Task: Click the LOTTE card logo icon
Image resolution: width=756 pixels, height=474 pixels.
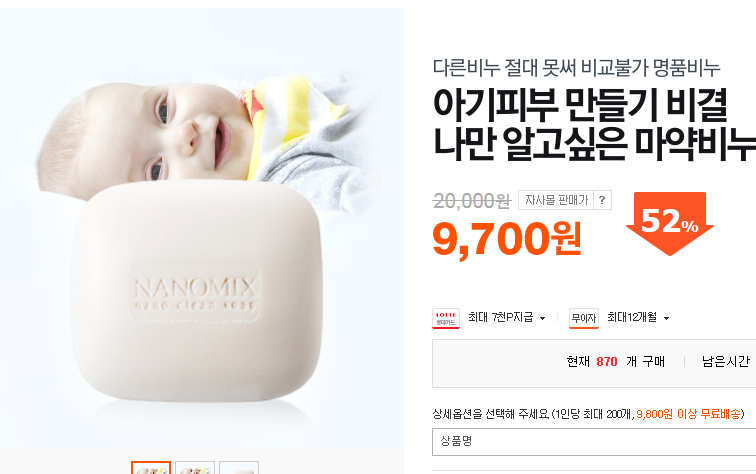Action: [x=446, y=318]
